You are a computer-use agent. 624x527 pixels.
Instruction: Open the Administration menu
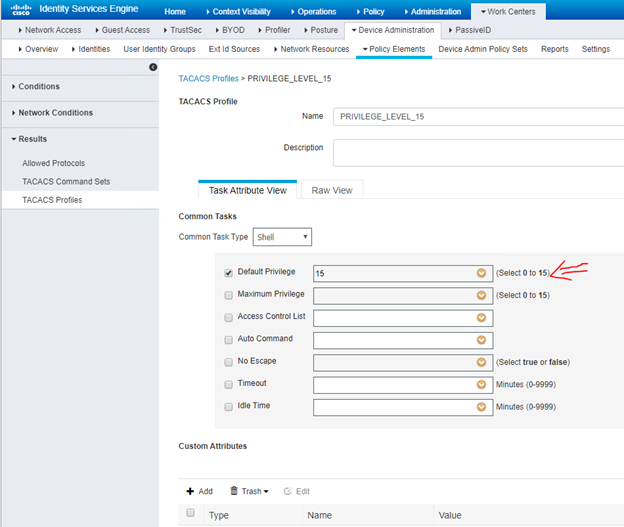[x=433, y=12]
